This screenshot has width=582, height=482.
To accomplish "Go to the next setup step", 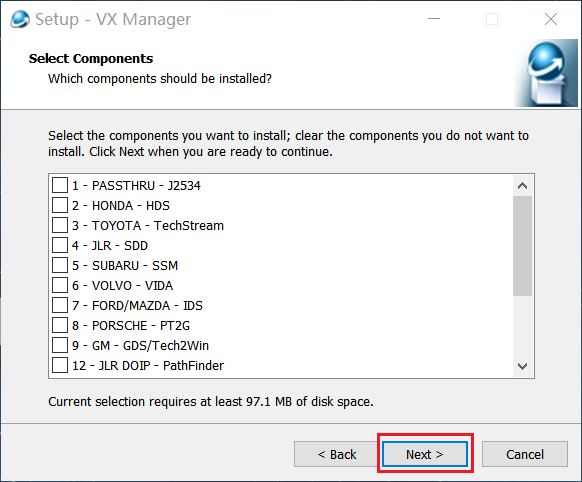I will [x=425, y=454].
